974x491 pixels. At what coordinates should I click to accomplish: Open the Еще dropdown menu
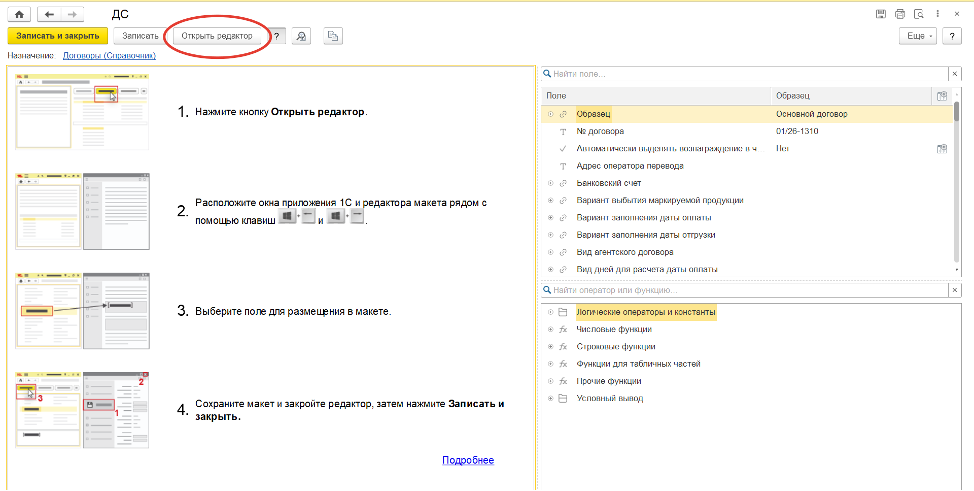(x=918, y=36)
